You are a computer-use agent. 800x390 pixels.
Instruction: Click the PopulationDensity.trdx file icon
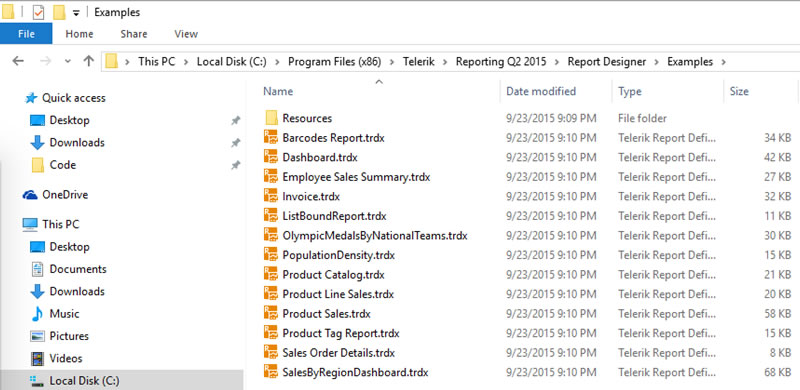(270, 255)
